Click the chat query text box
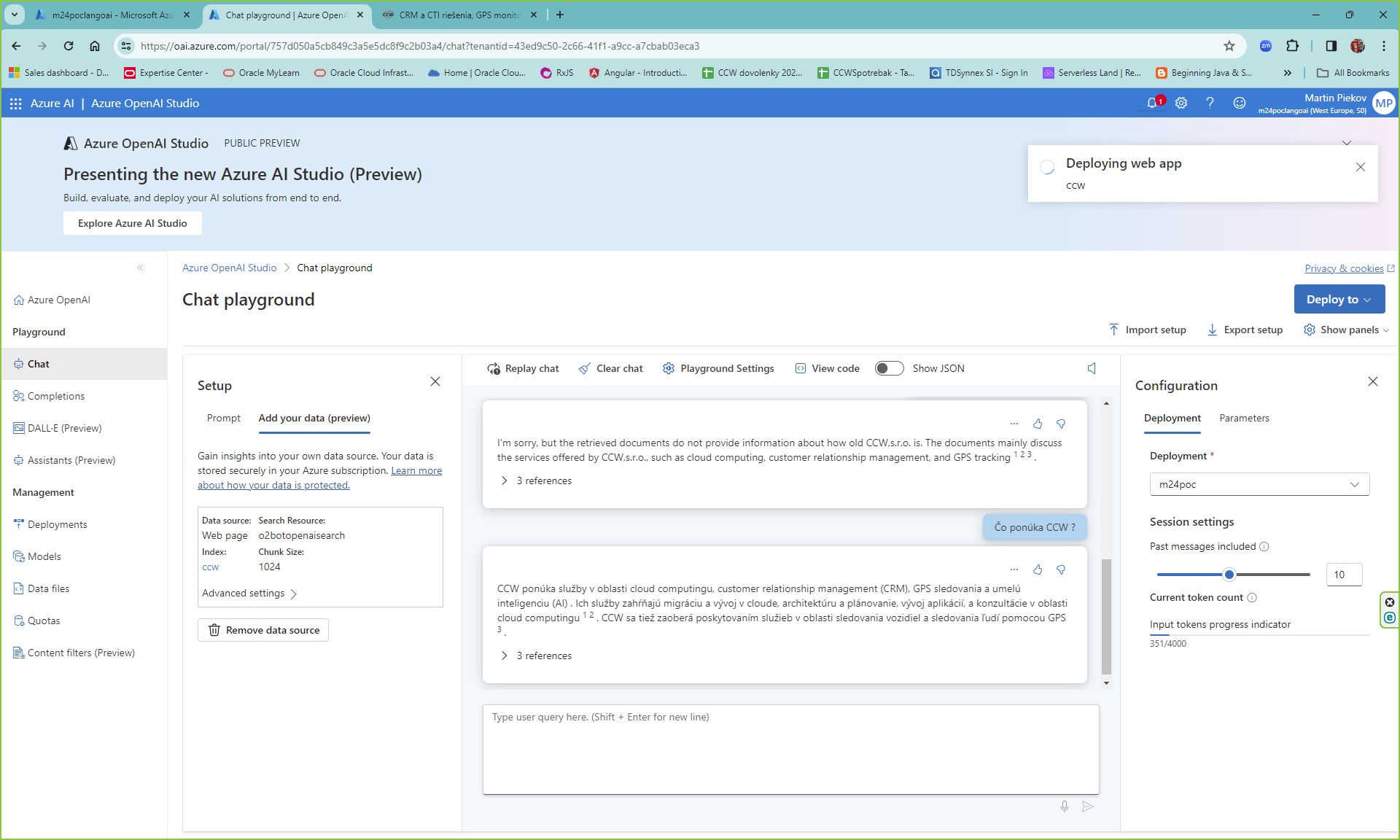The image size is (1400, 840). pyautogui.click(x=790, y=749)
